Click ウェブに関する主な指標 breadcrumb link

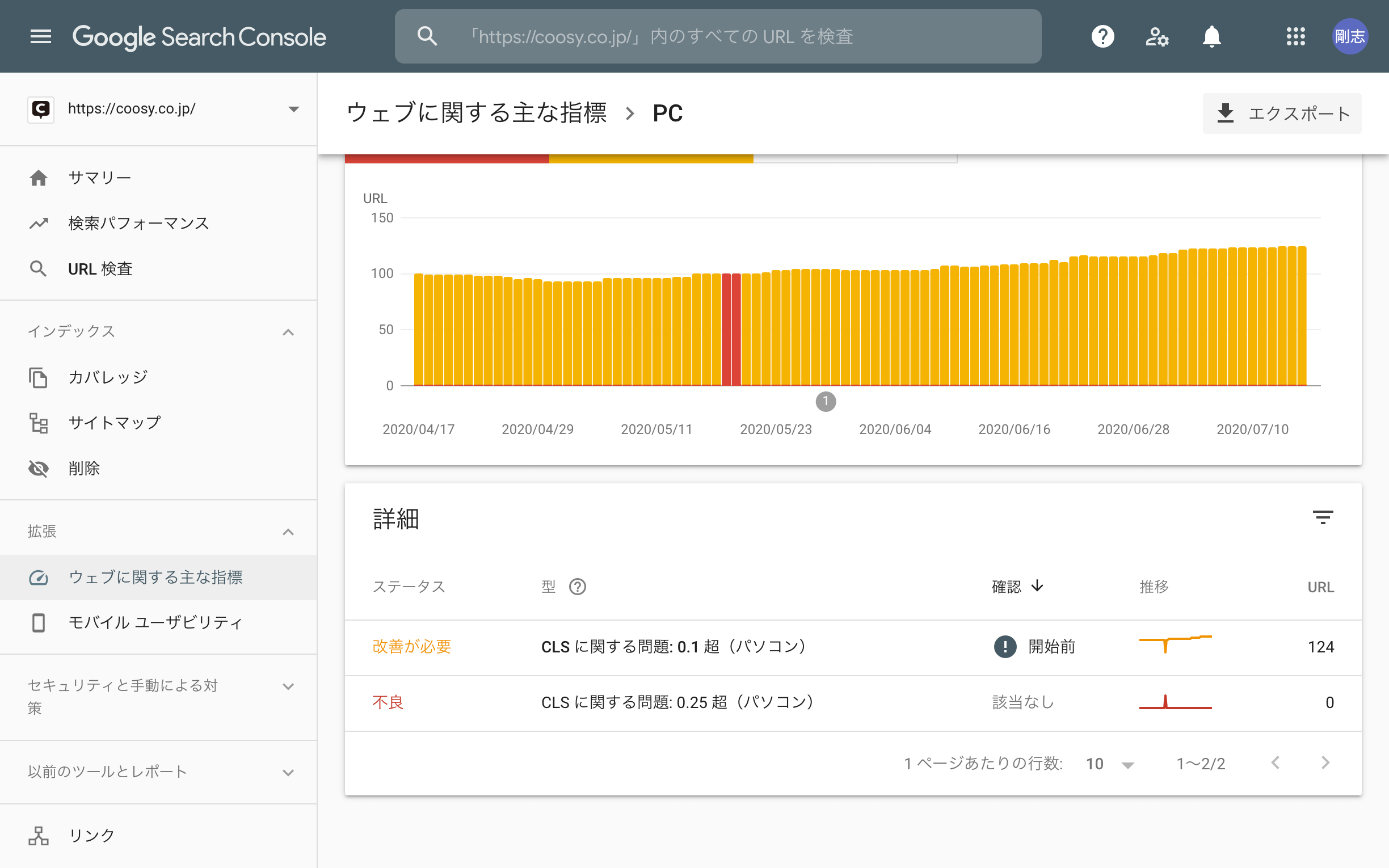point(477,113)
